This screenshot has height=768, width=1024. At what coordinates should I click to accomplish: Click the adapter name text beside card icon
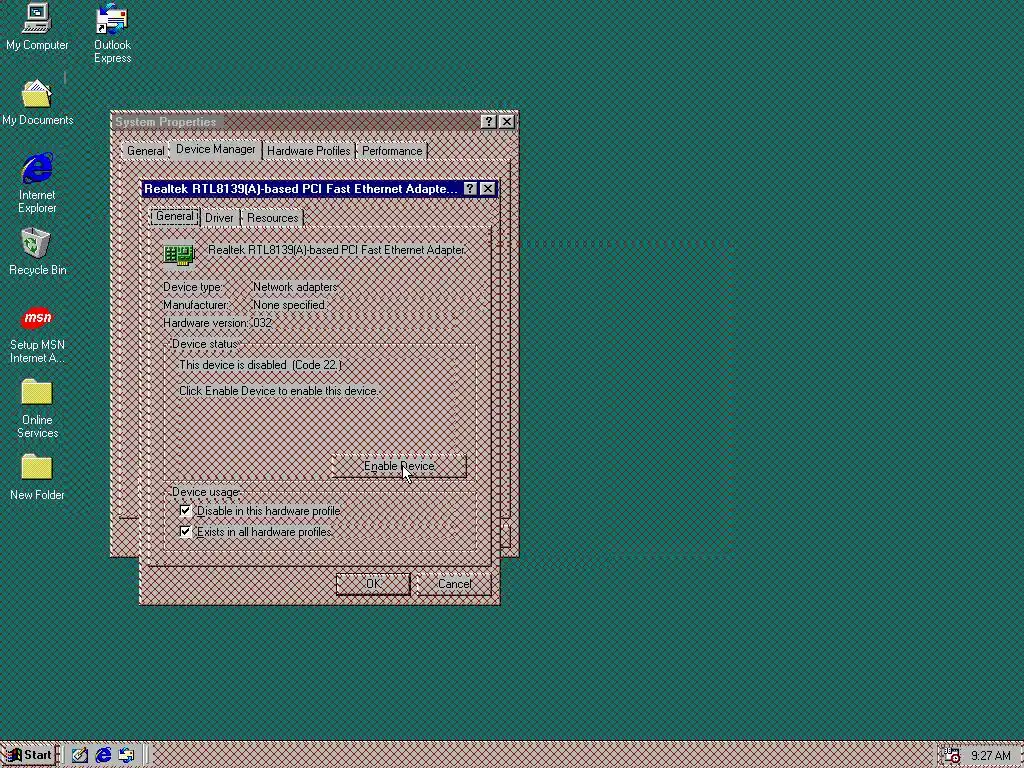tap(337, 250)
